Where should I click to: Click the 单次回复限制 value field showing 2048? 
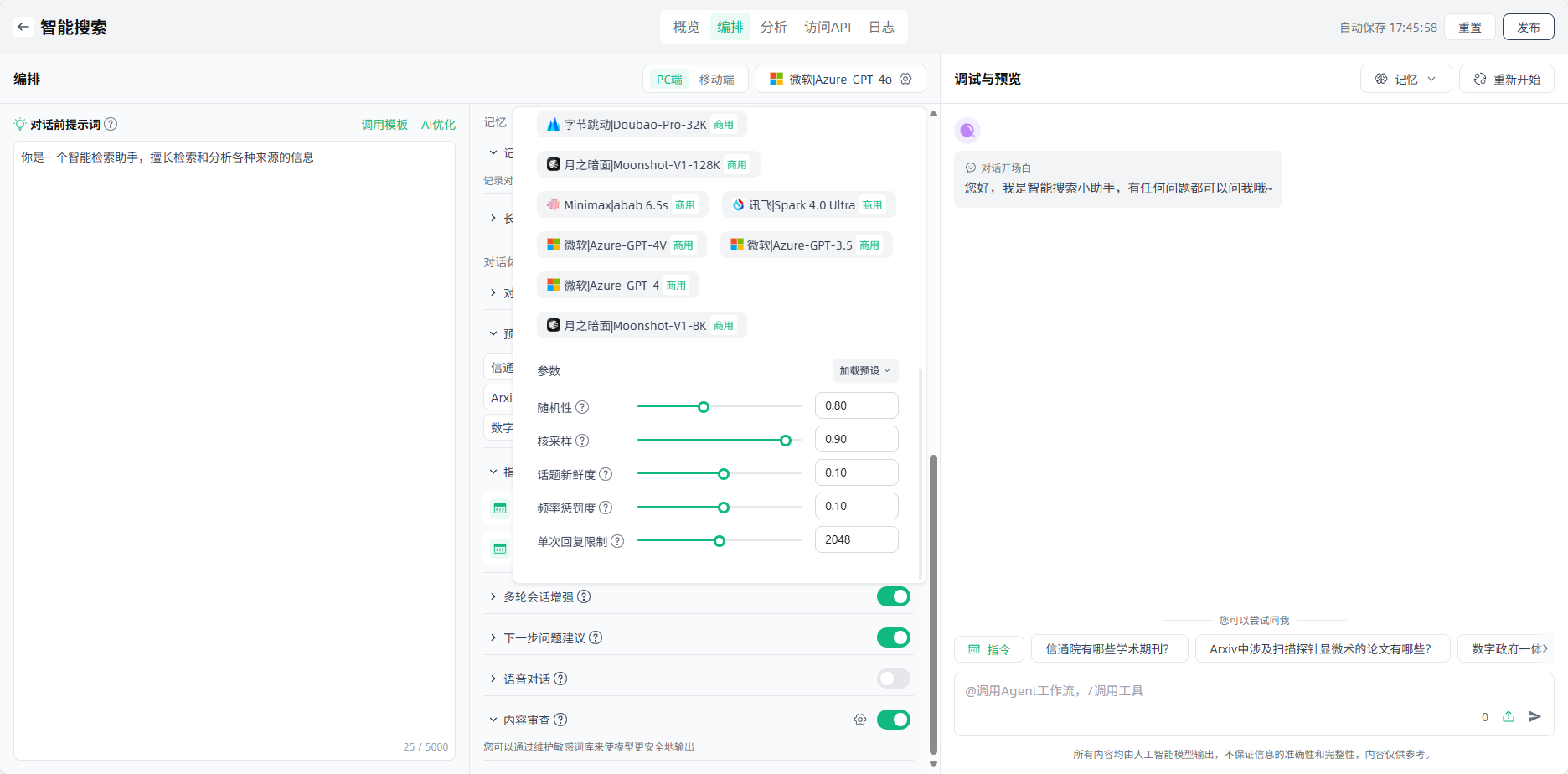click(x=857, y=539)
